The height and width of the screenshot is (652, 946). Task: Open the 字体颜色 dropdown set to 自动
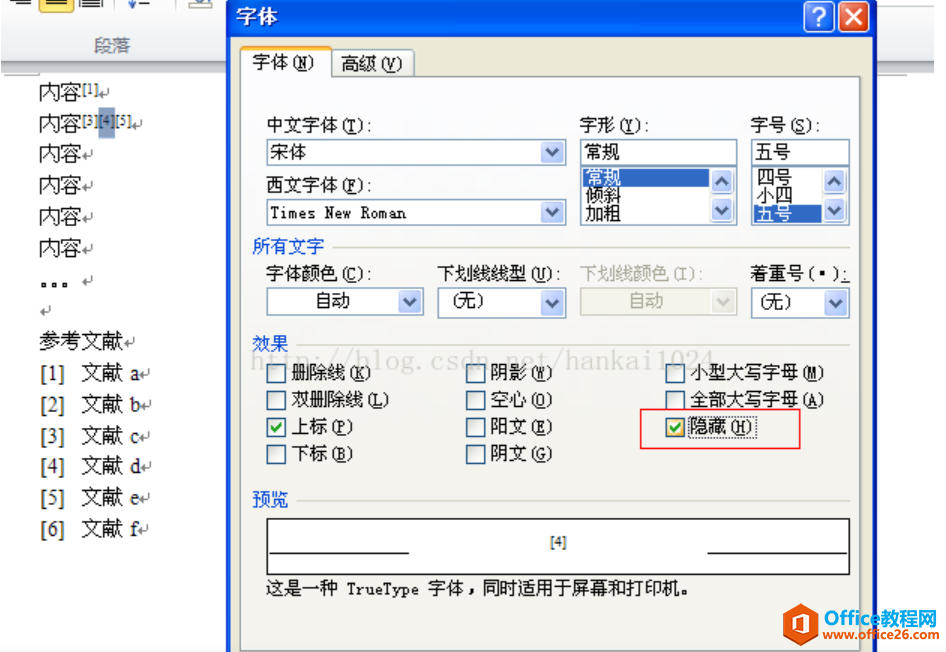coord(410,301)
